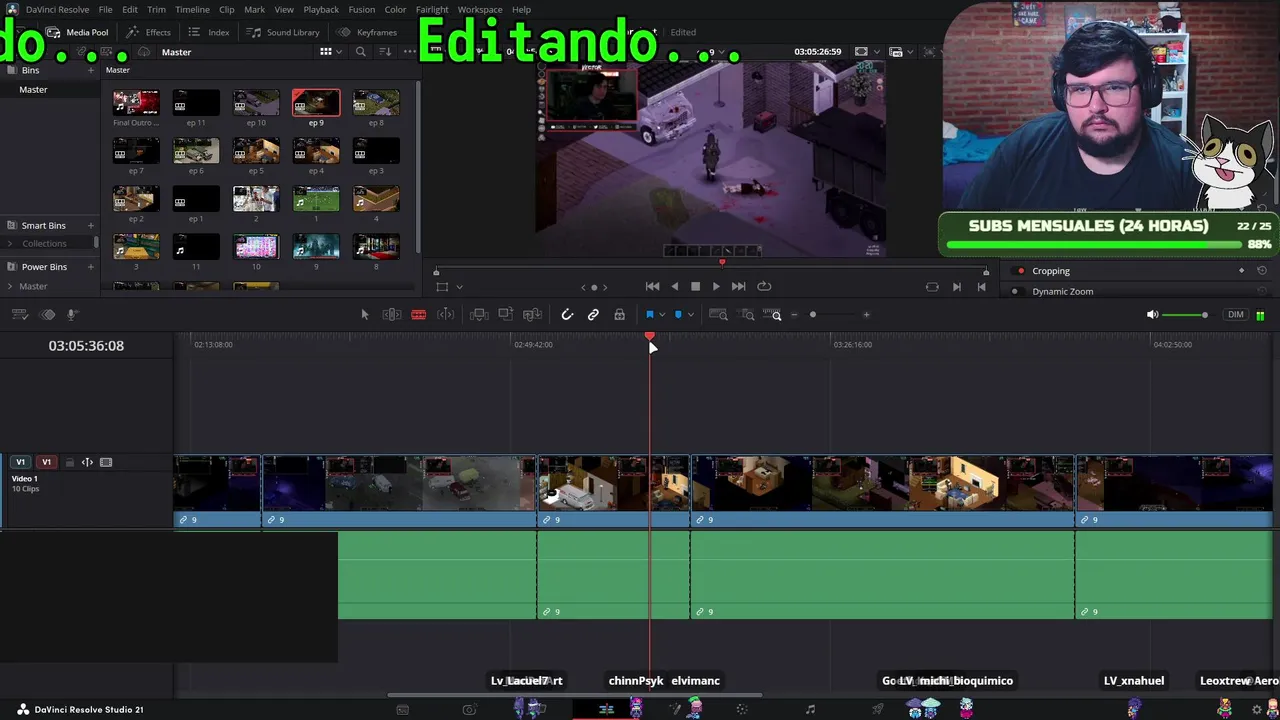Play the viewer forward
Viewport: 1280px width, 720px height.
coord(716,287)
